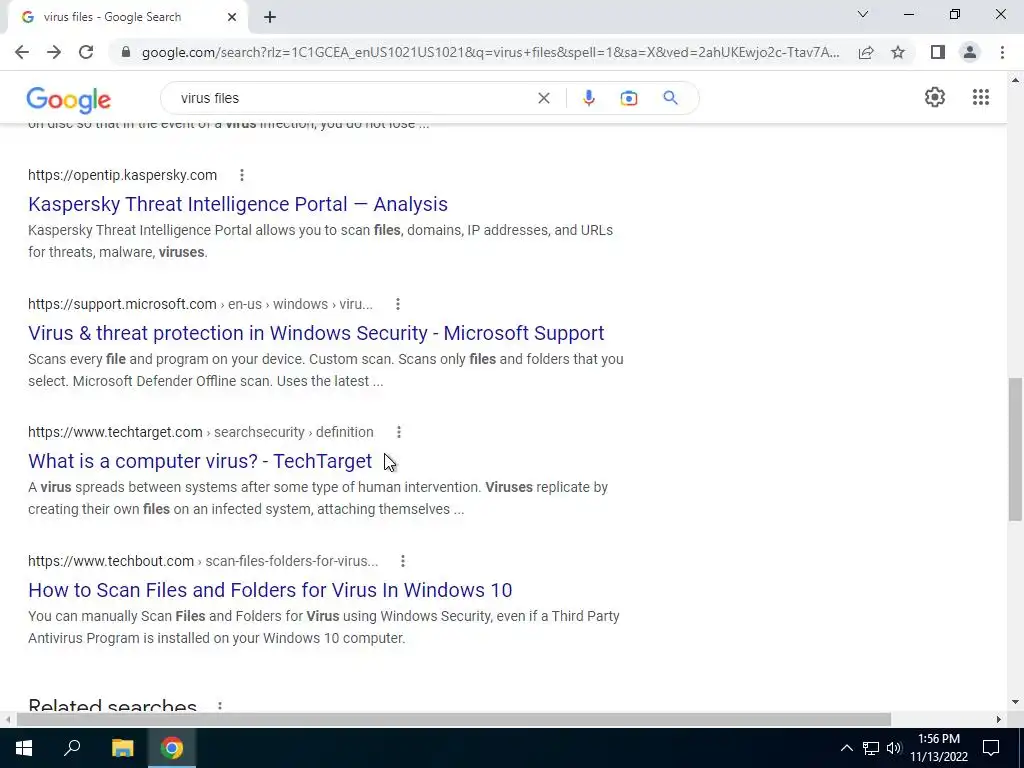
Task: Open network status tray icon
Action: (x=871, y=748)
